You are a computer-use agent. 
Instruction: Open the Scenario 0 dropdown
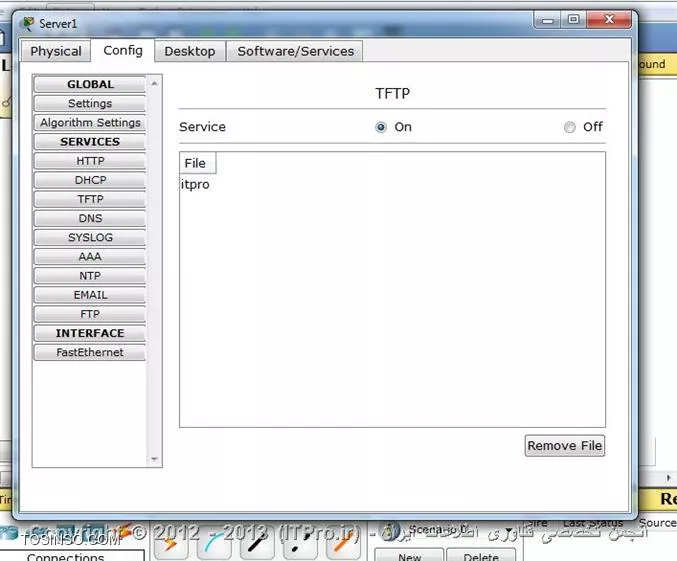click(509, 530)
